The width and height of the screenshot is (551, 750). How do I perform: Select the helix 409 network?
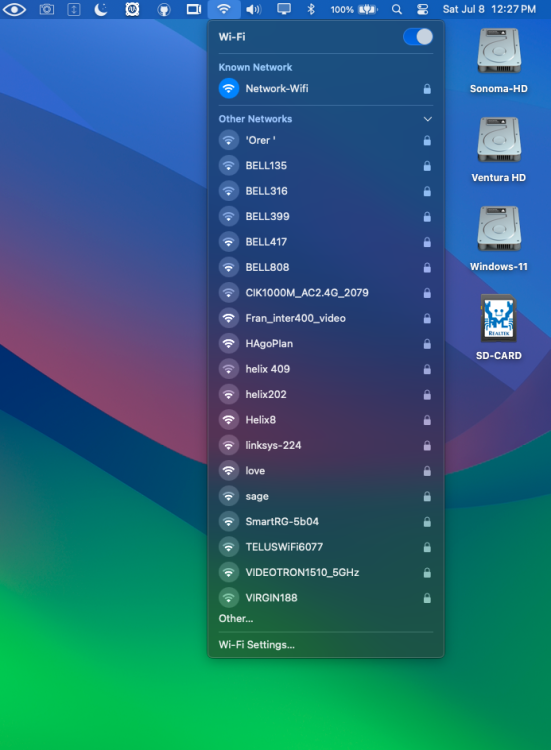[326, 369]
